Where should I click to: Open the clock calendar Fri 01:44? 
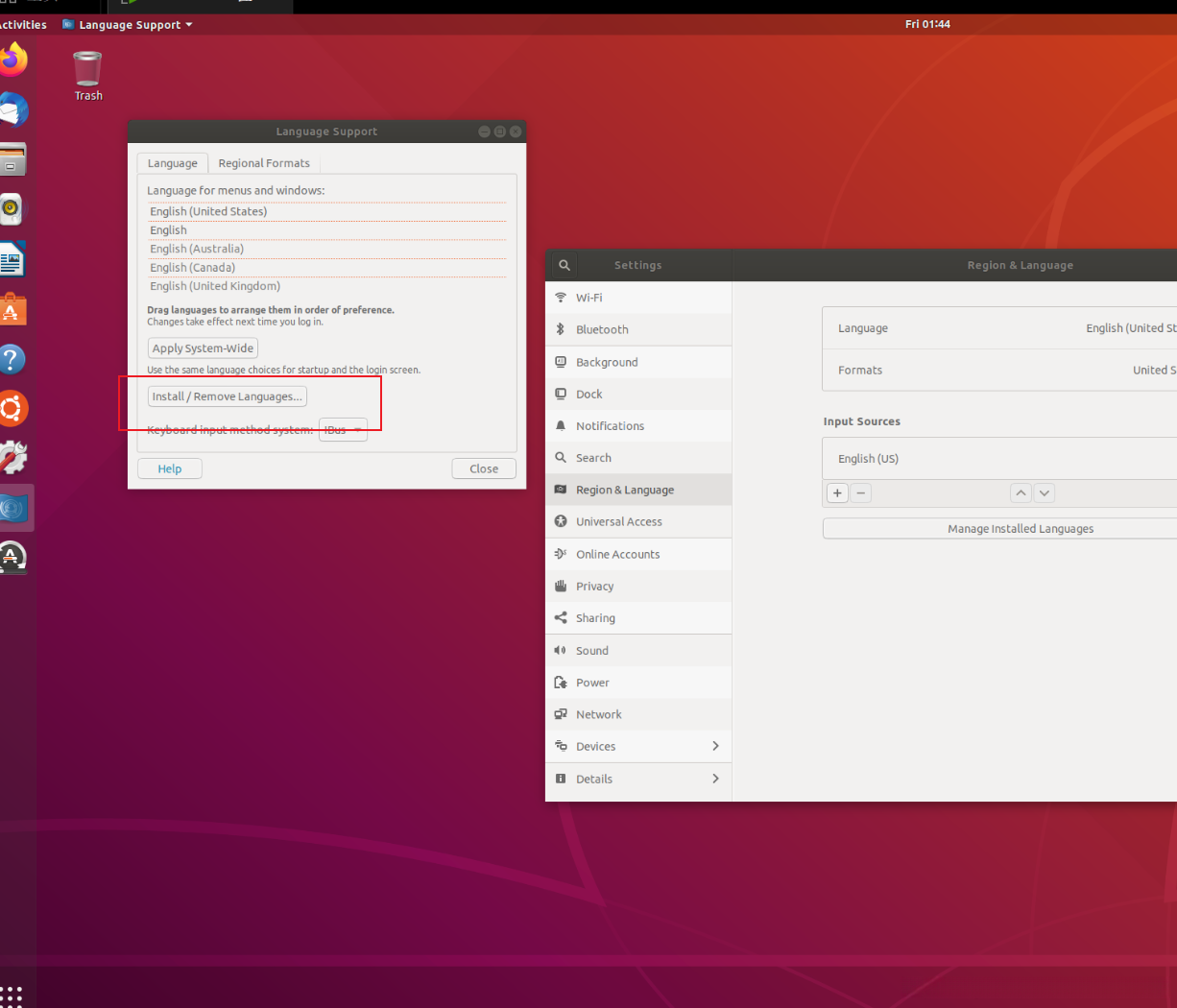click(927, 24)
